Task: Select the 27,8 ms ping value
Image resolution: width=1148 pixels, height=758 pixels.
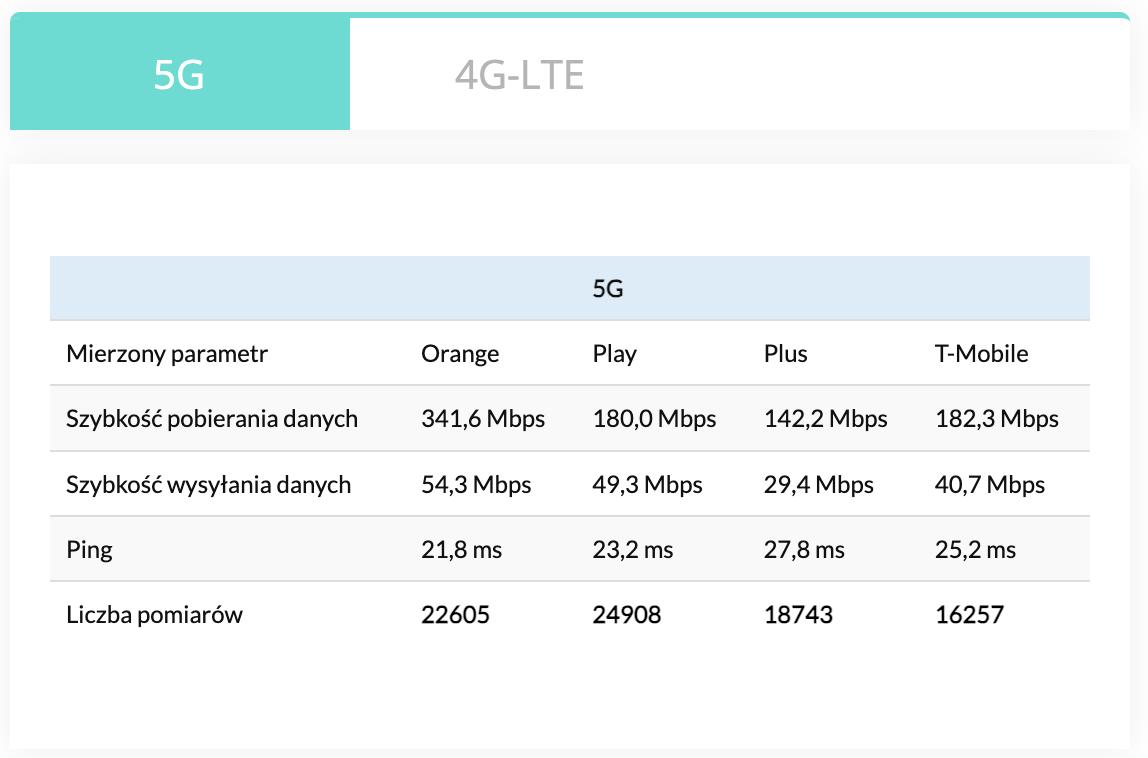Action: tap(804, 550)
